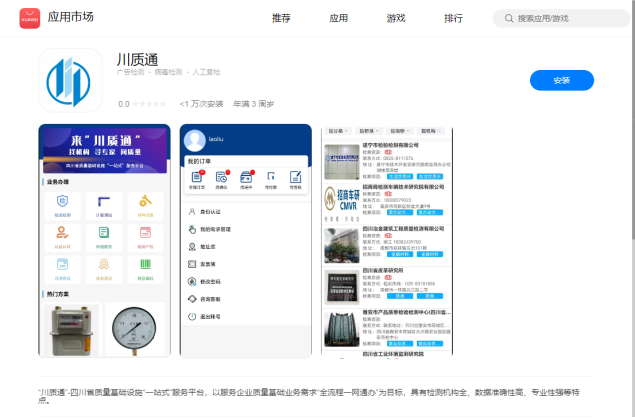
Task: Switch to the 应用 tab
Action: 338,18
